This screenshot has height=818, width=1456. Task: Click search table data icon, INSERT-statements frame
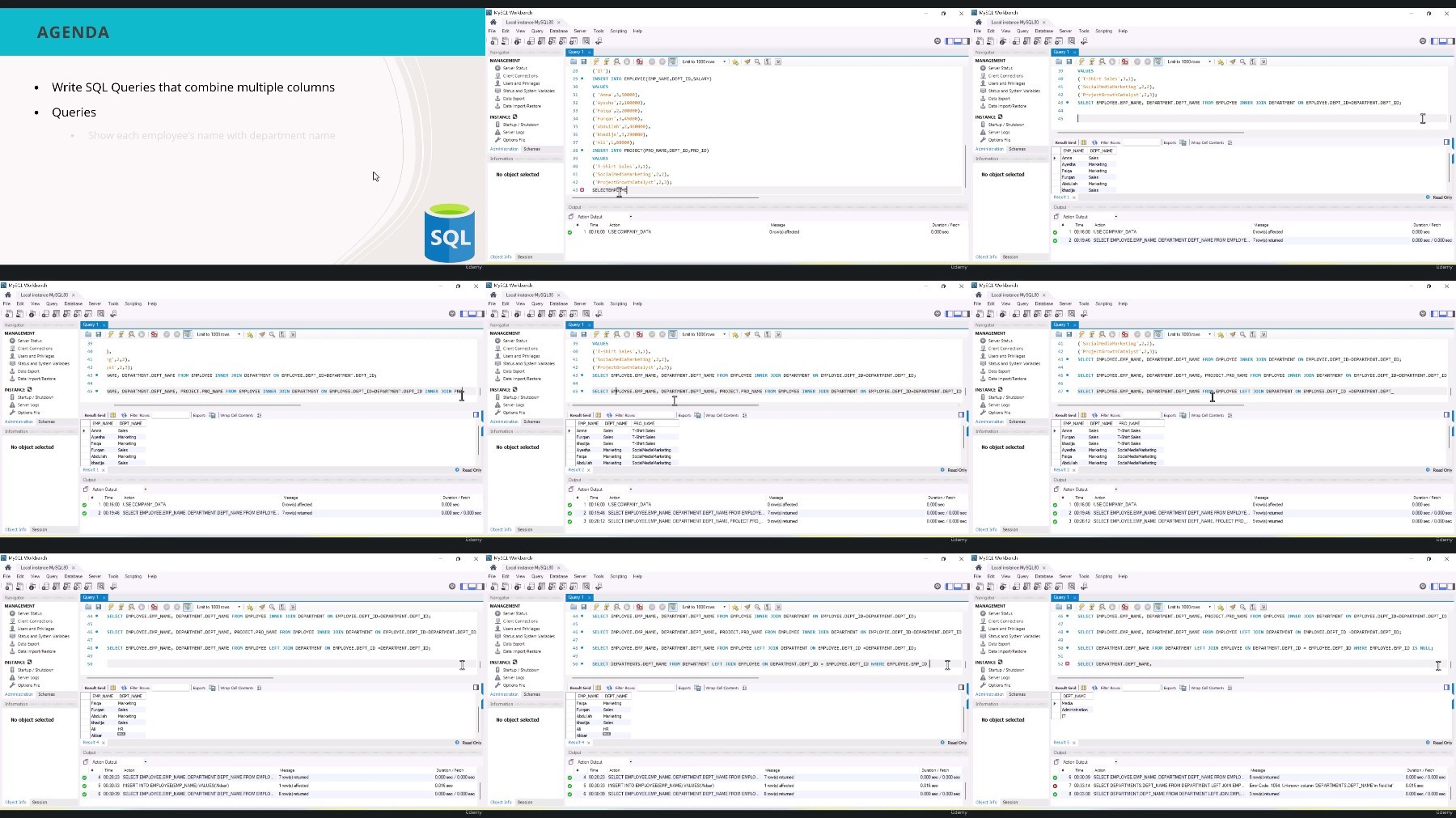[x=586, y=41]
